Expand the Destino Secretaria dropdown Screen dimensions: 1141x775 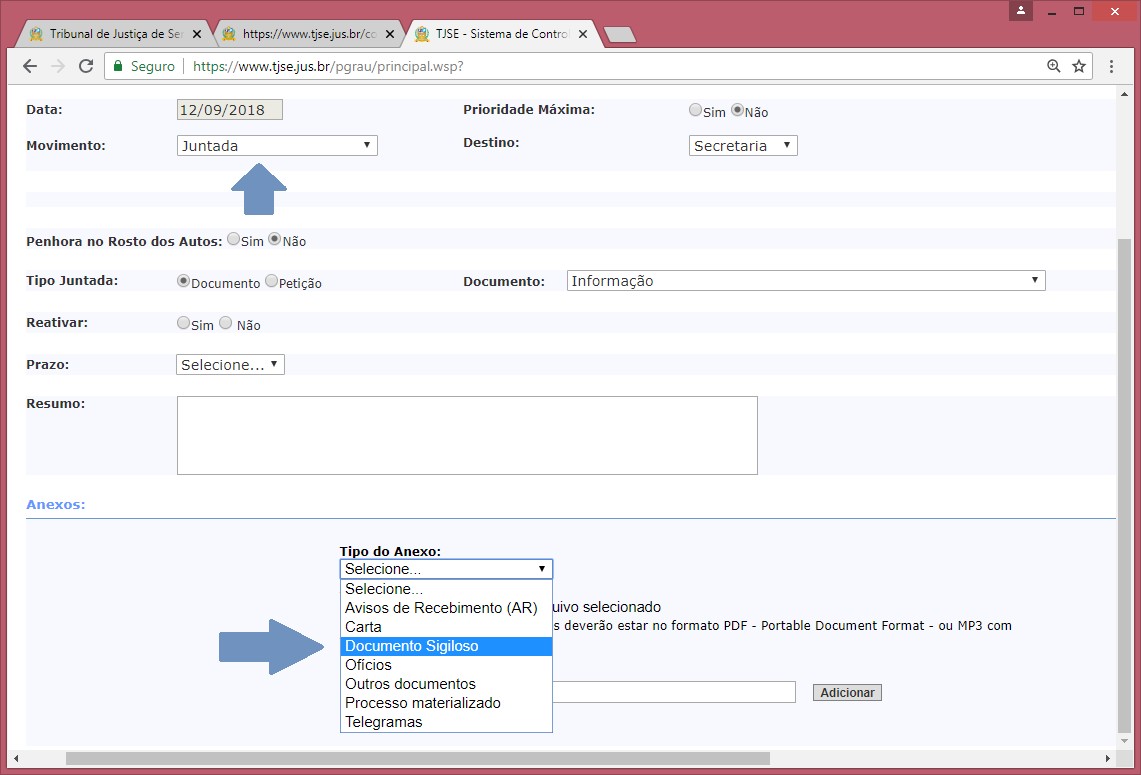click(743, 146)
